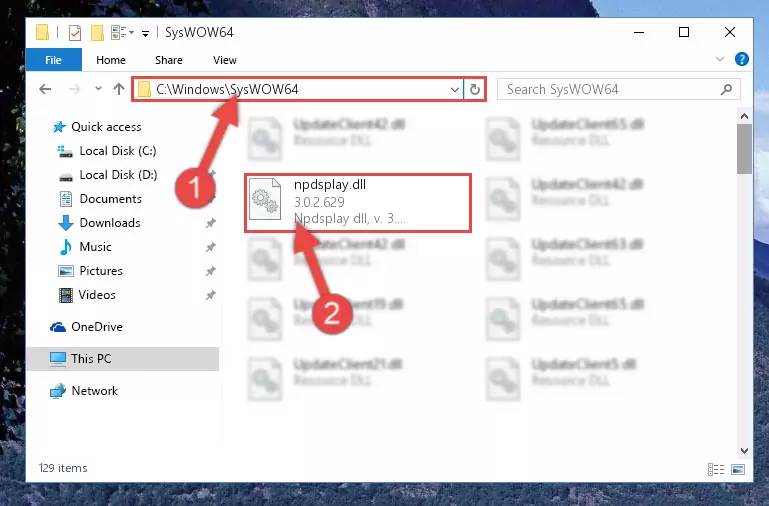Click the pin icon beside Downloads

[210, 223]
